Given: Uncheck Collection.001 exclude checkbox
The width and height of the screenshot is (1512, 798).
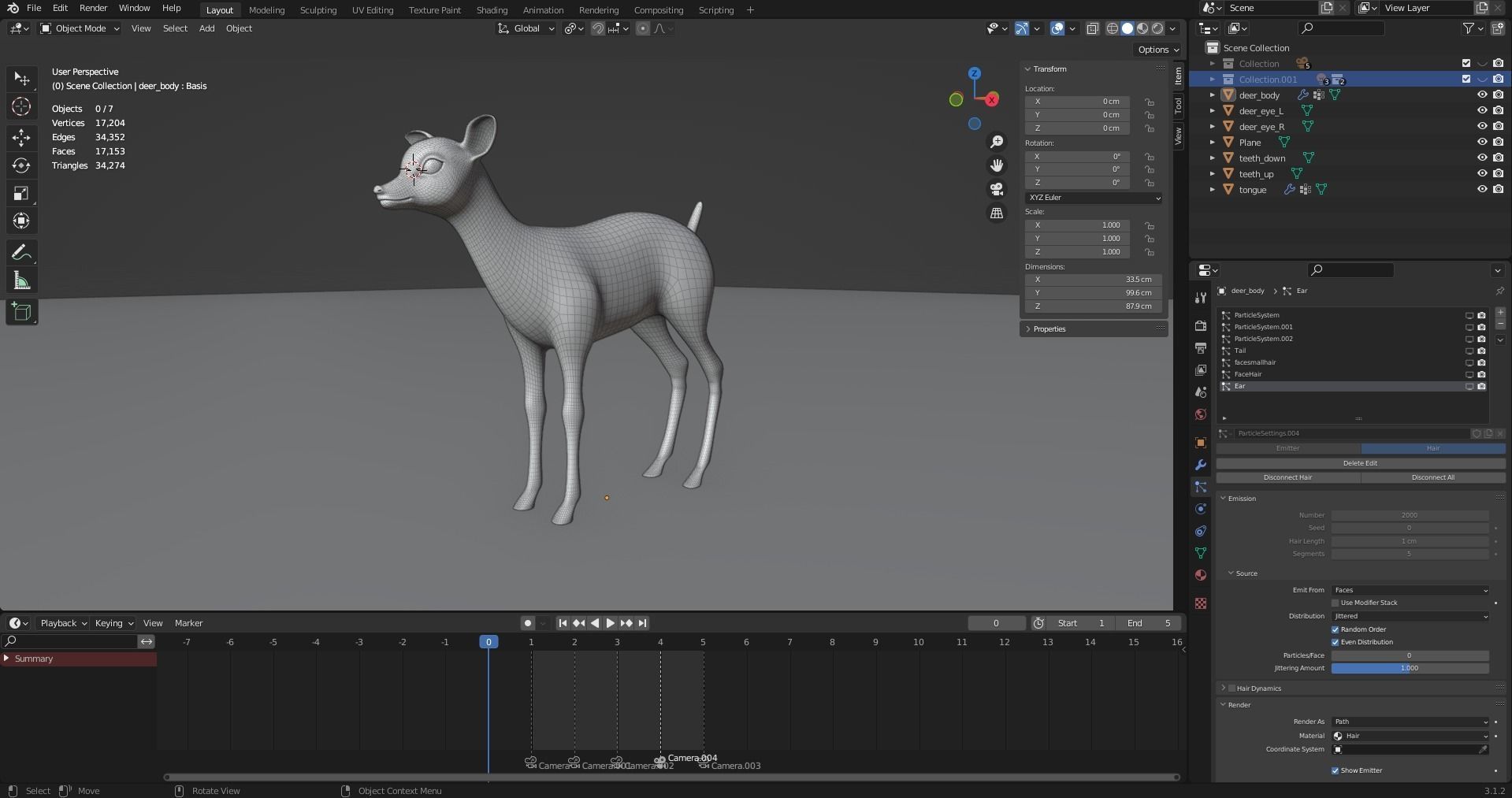Looking at the screenshot, I should tap(1466, 80).
